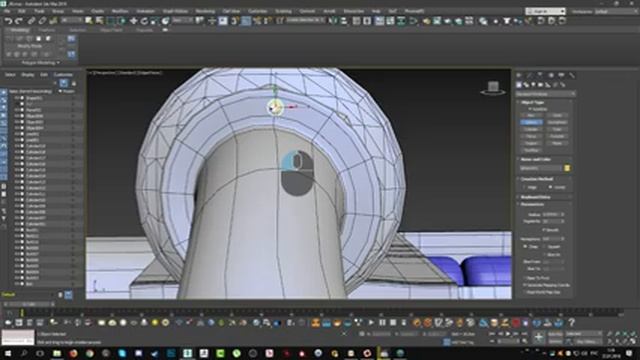Viewport: 640px width, 360px height.
Task: Switch to the Freeform ribbon tab
Action: tap(47, 30)
